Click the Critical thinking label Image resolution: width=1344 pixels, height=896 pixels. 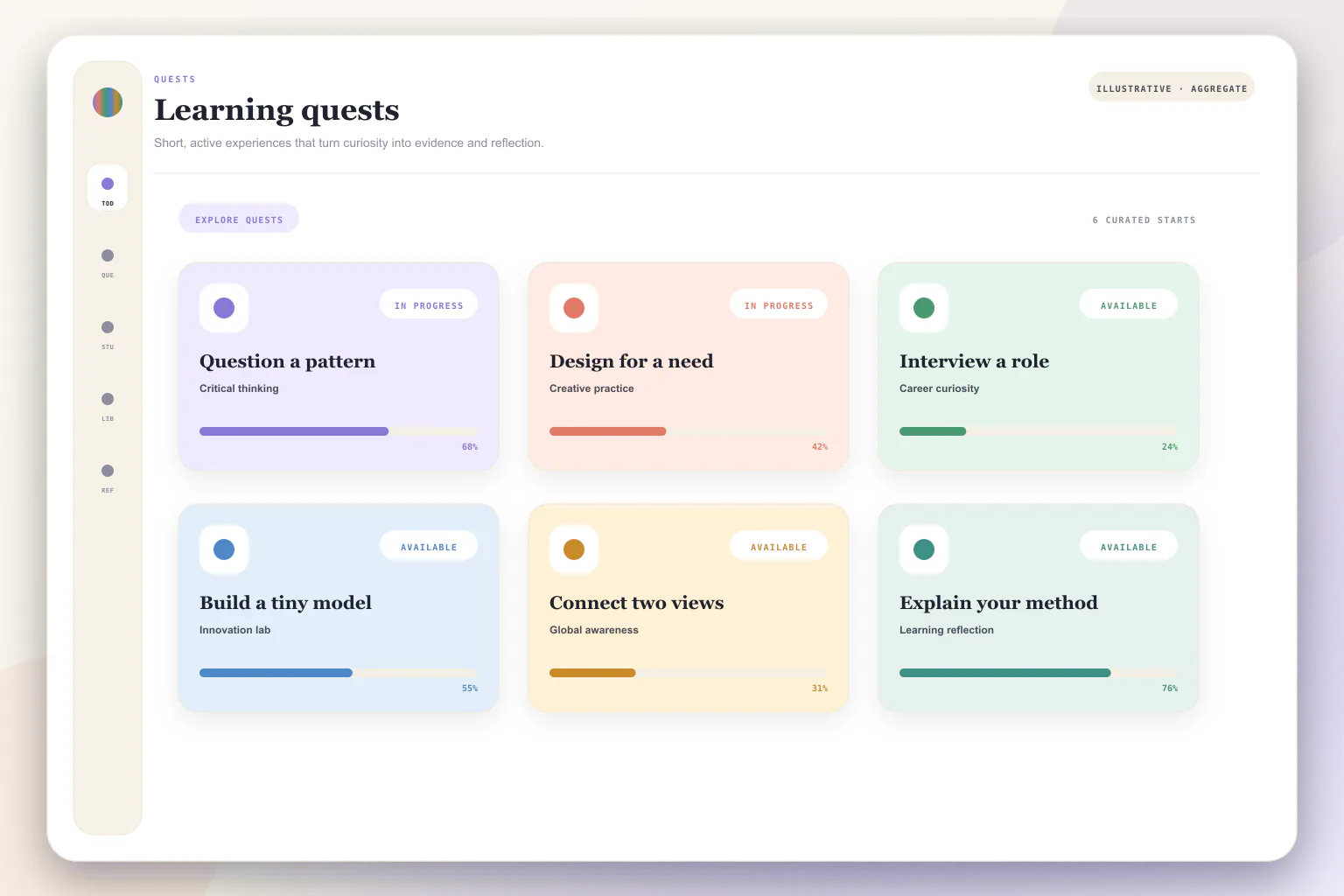[x=239, y=388]
